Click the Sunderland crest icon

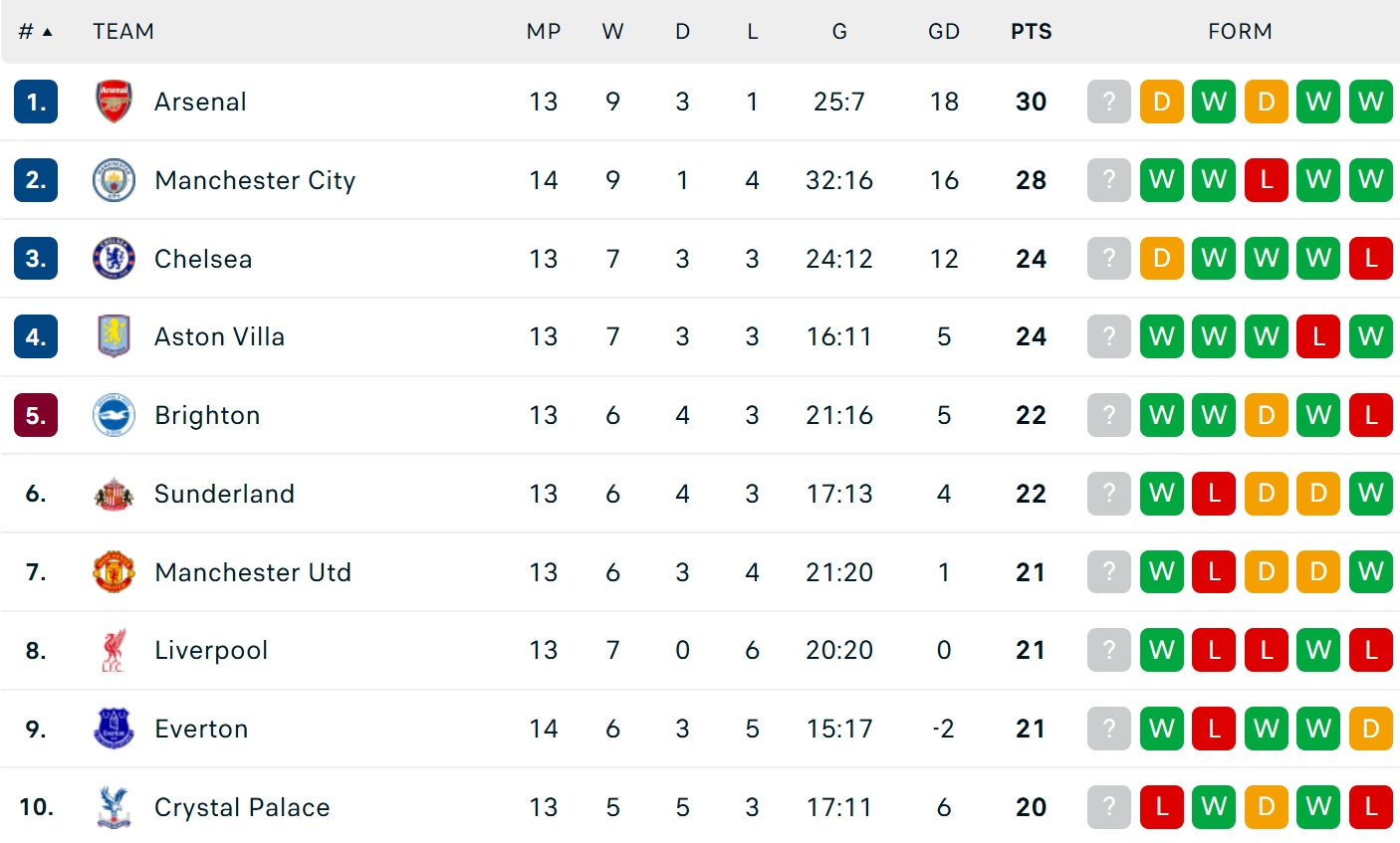coord(114,494)
